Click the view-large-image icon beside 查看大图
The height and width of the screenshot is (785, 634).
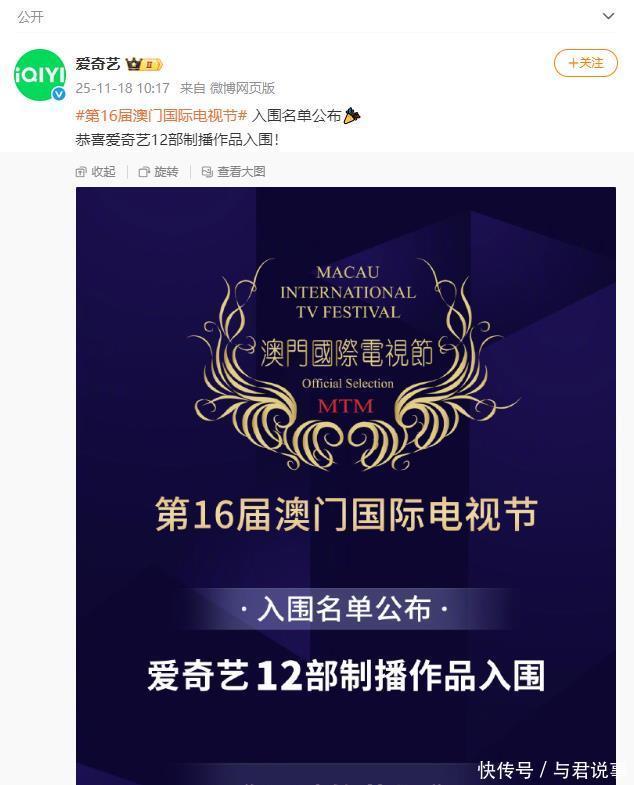tap(207, 172)
